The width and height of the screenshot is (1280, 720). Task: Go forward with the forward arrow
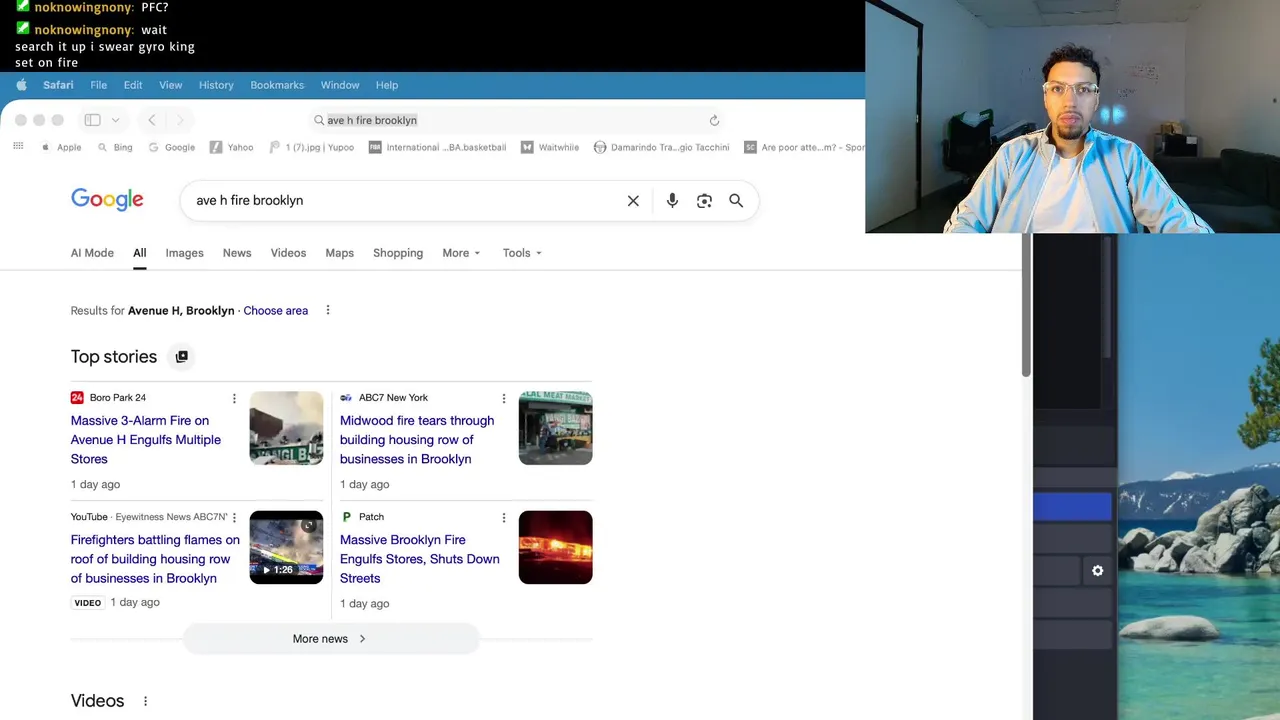coord(180,120)
